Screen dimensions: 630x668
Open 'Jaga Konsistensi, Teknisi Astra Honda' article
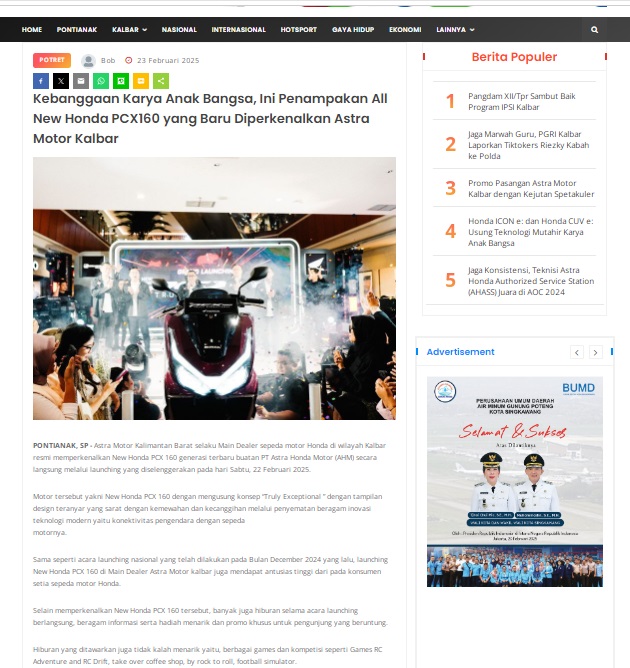click(x=531, y=281)
